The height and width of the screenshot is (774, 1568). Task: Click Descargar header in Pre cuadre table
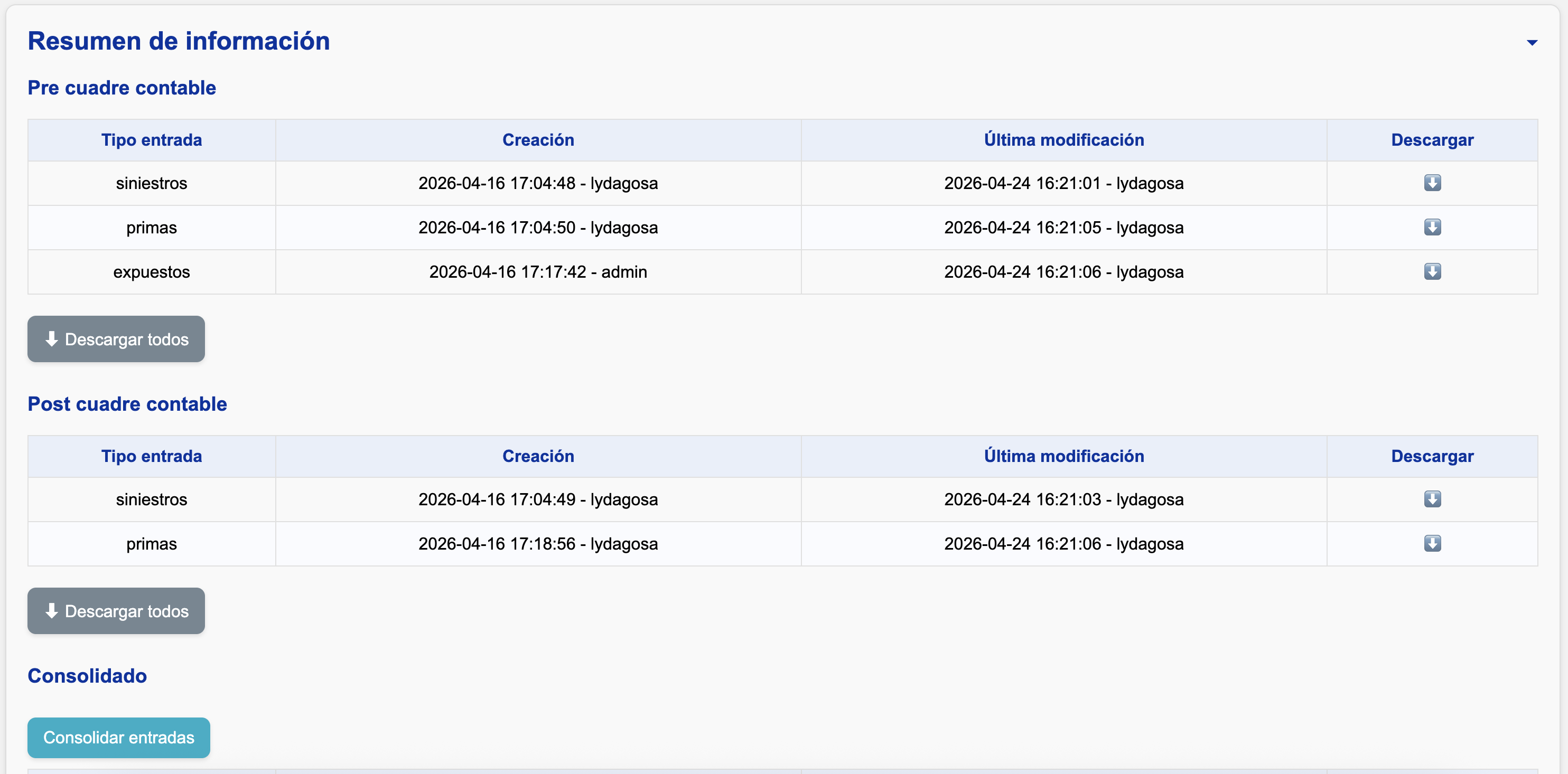pos(1432,140)
